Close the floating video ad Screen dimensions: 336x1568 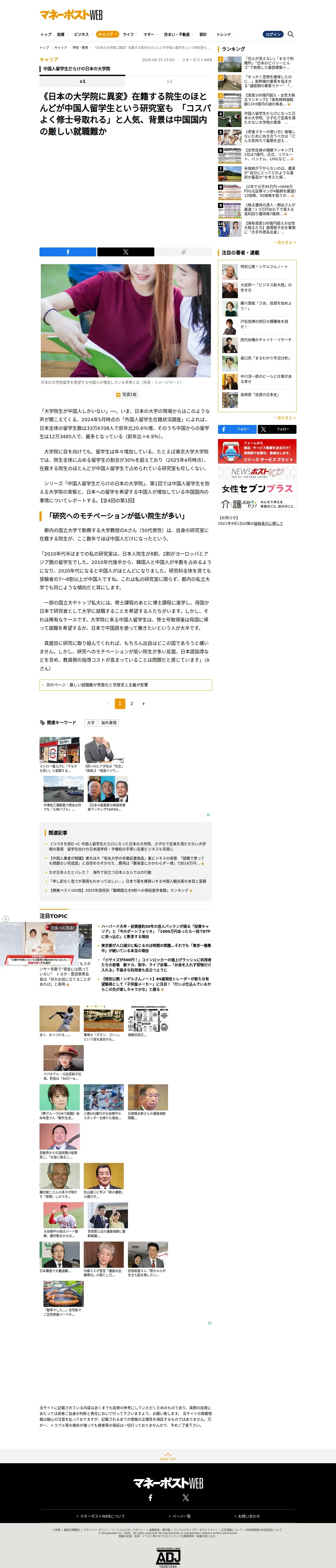pos(5,919)
